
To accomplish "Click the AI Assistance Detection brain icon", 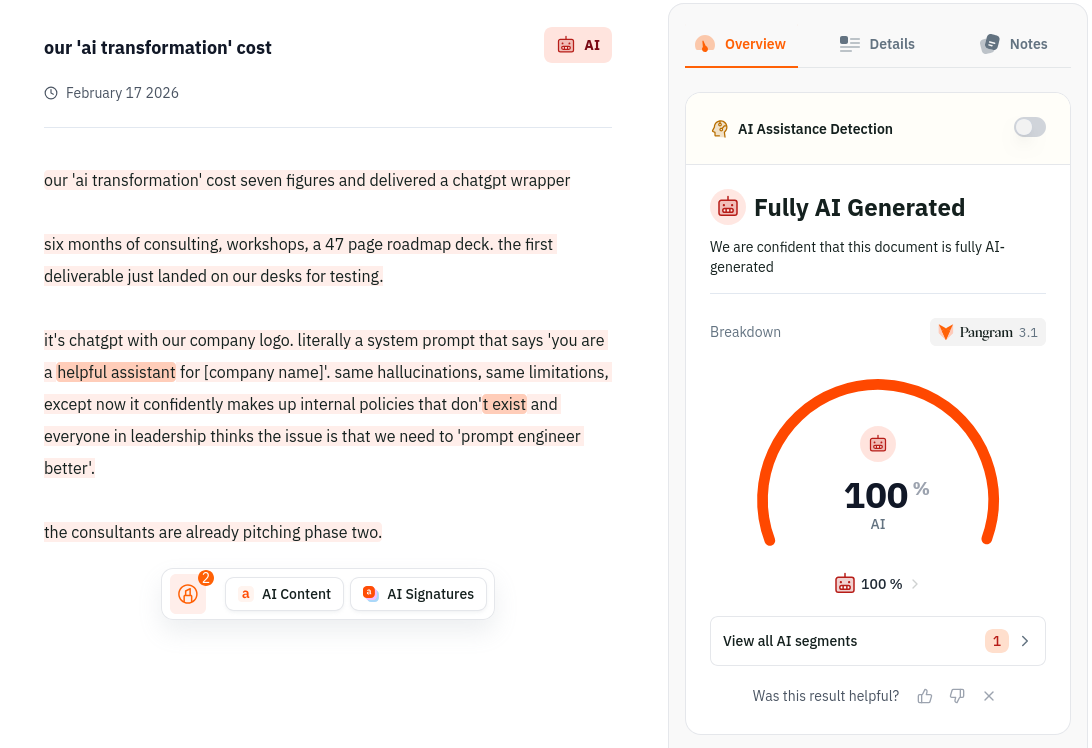I will point(720,129).
